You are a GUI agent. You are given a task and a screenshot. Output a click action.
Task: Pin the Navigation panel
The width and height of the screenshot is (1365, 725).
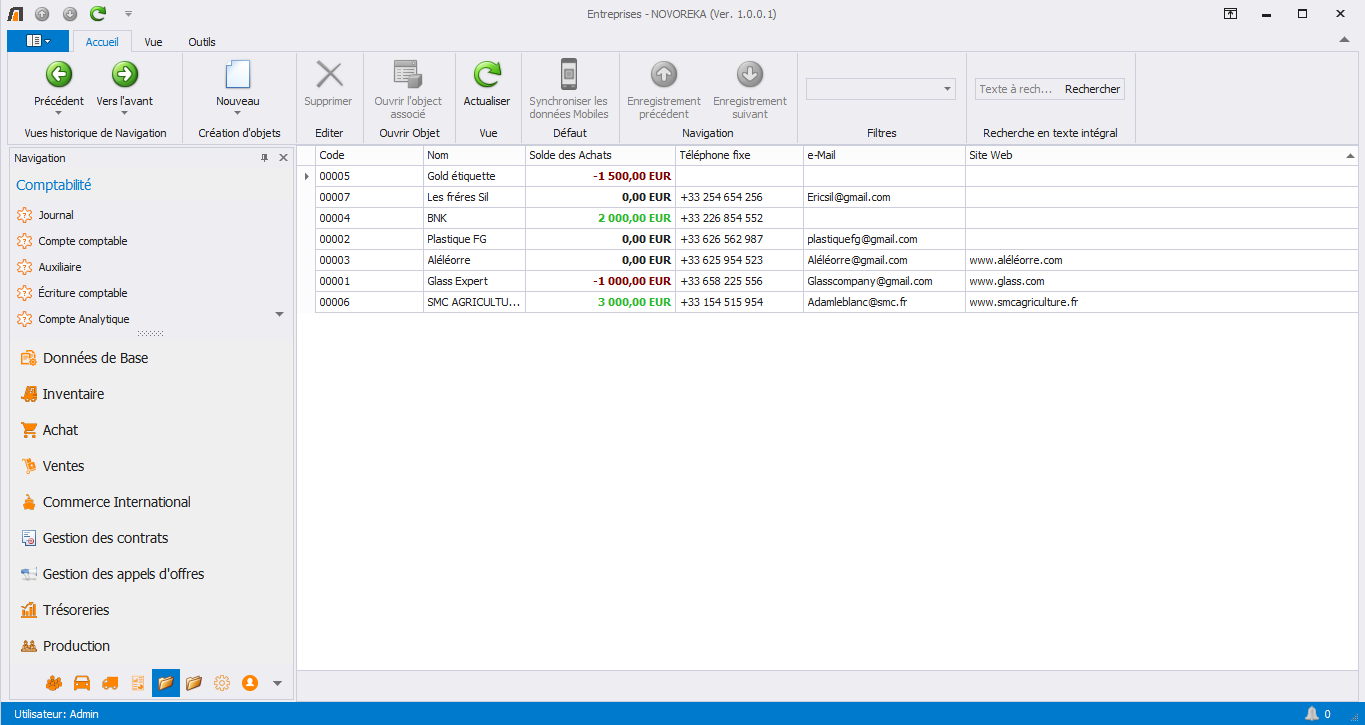click(x=265, y=158)
